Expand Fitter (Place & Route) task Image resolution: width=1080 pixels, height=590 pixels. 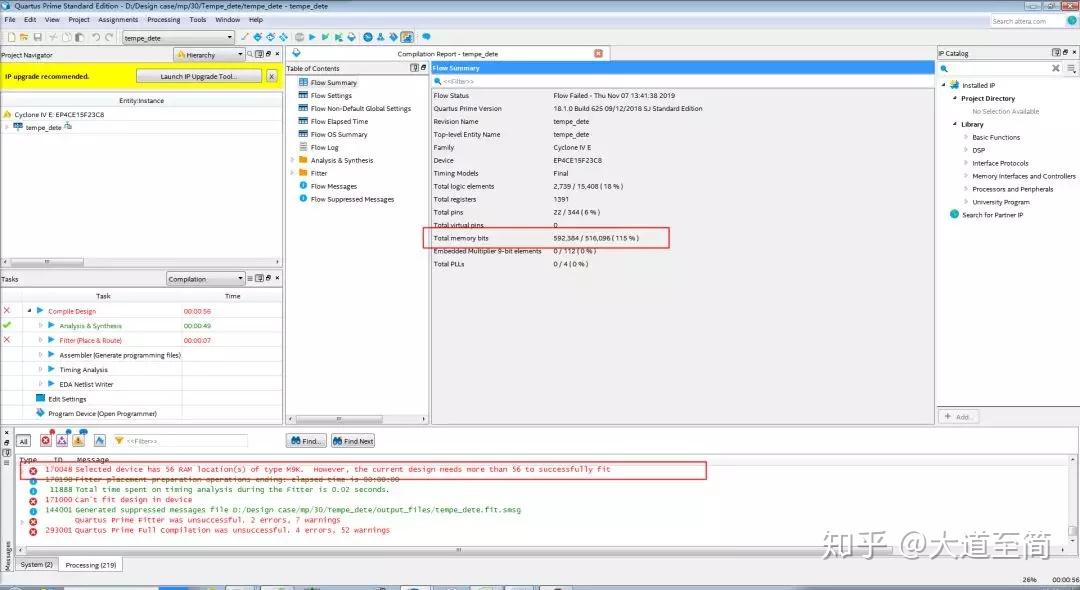coord(41,340)
